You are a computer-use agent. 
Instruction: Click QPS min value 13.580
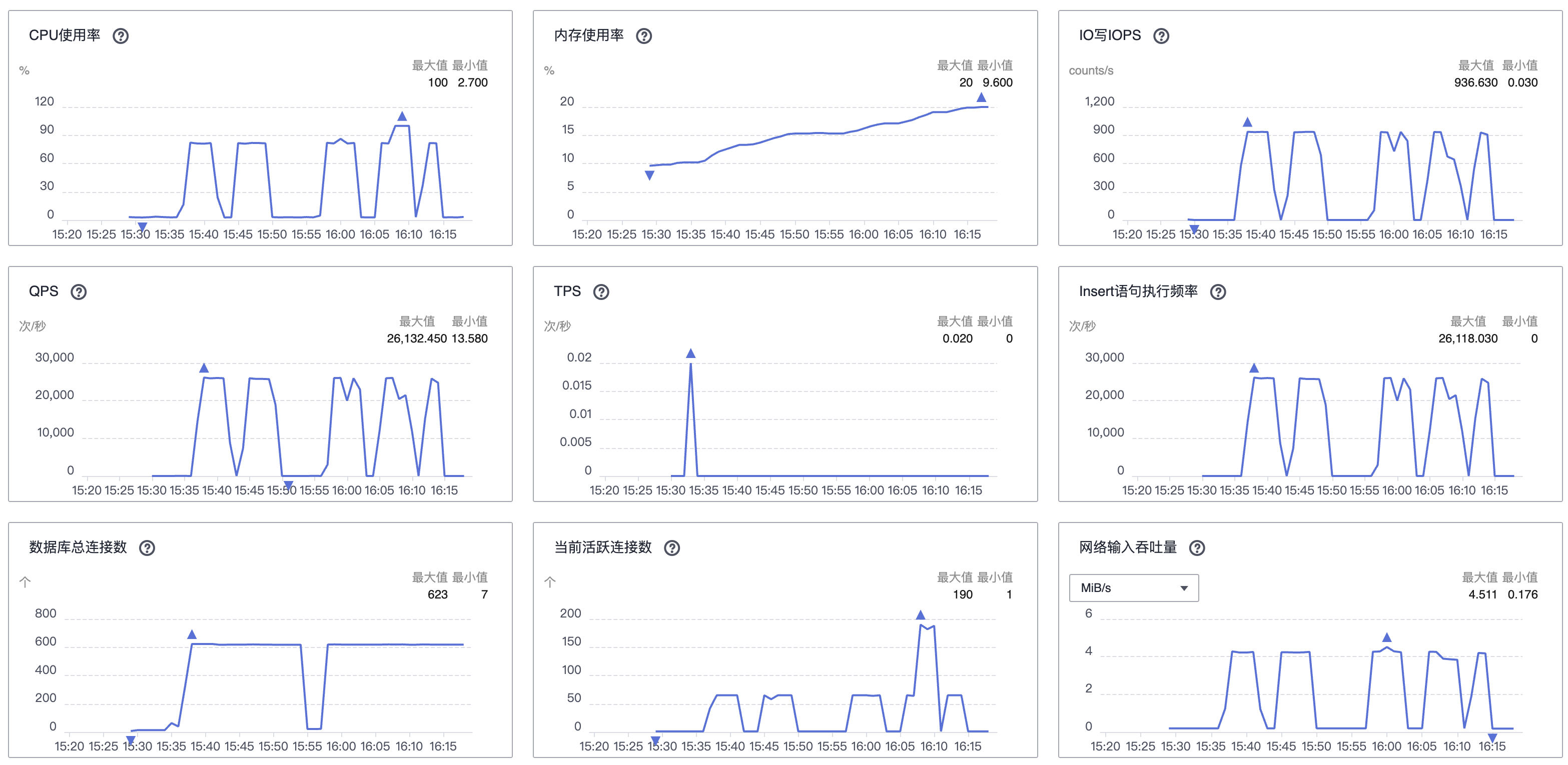click(469, 338)
